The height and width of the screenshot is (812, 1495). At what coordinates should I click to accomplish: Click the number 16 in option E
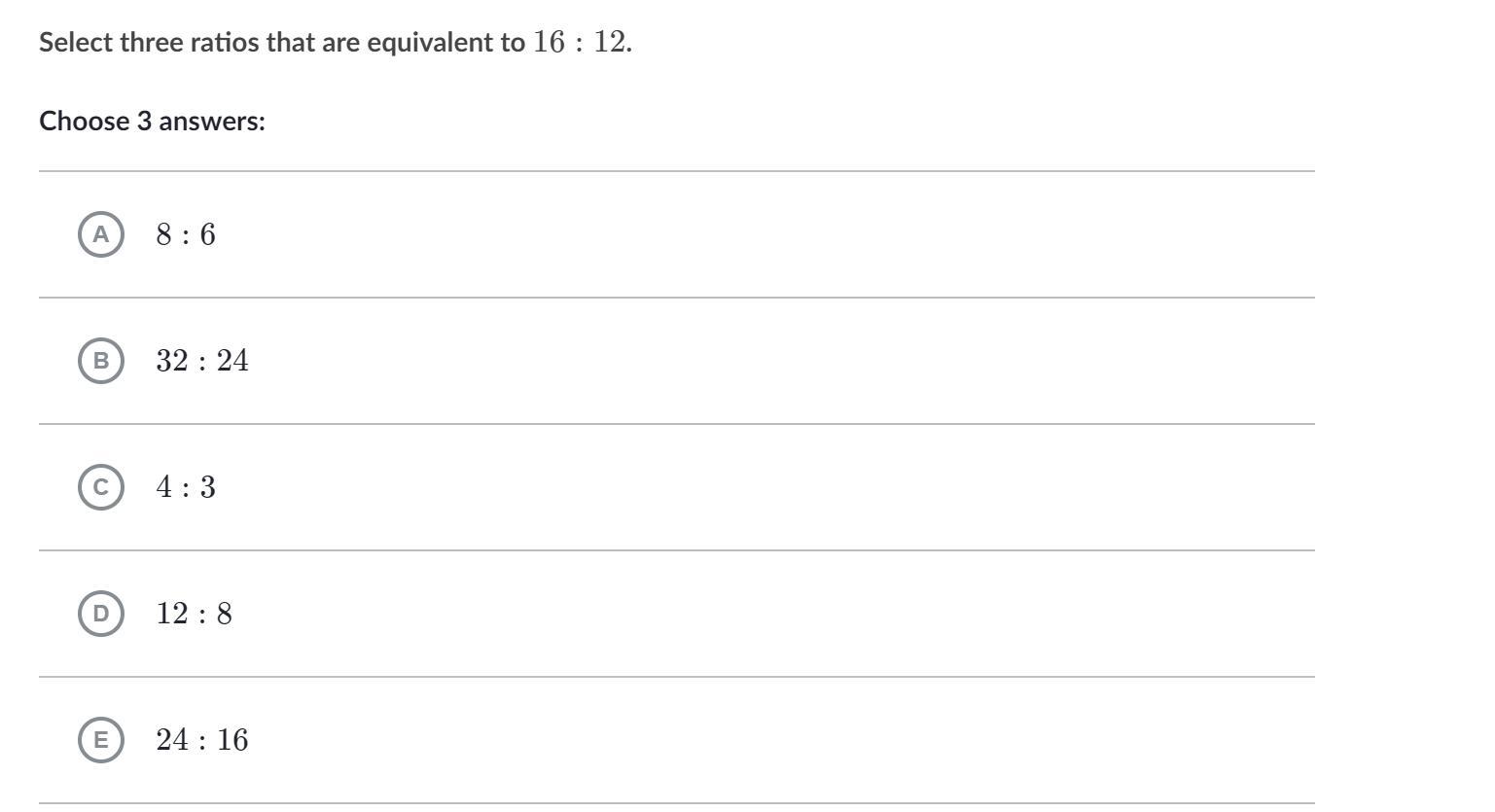(232, 740)
